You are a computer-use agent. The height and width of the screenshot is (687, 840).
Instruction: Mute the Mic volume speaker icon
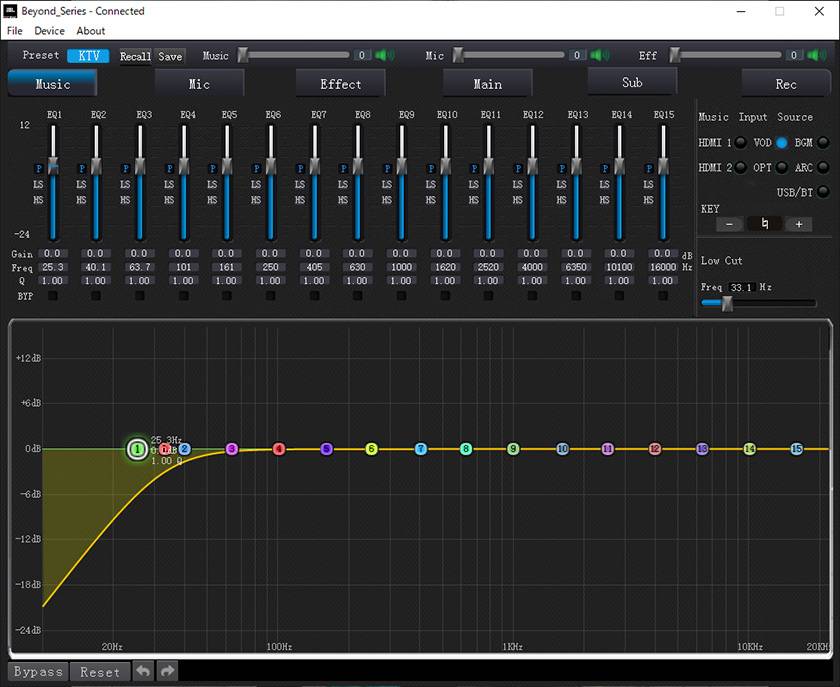pyautogui.click(x=600, y=56)
